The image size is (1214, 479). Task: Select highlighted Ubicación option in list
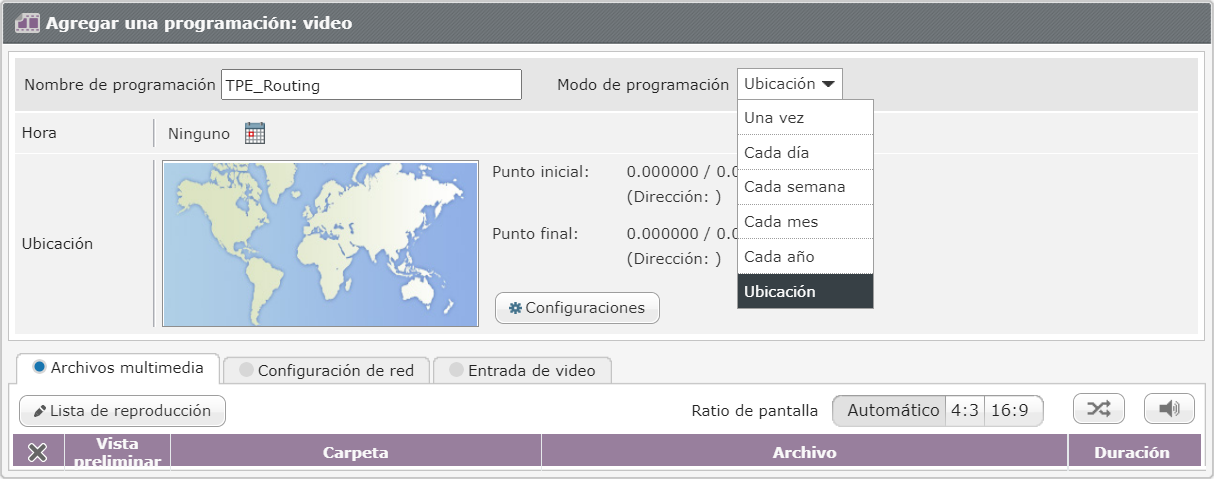(805, 291)
